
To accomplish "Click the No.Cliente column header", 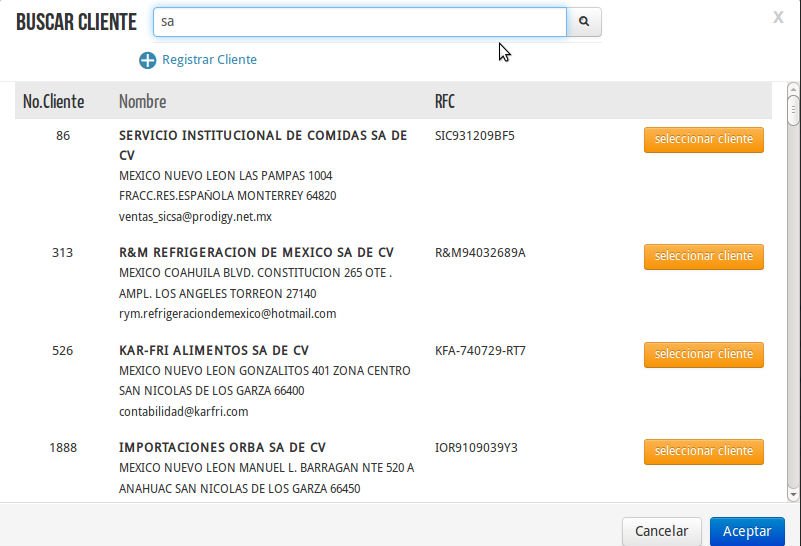I will pyautogui.click(x=54, y=102).
